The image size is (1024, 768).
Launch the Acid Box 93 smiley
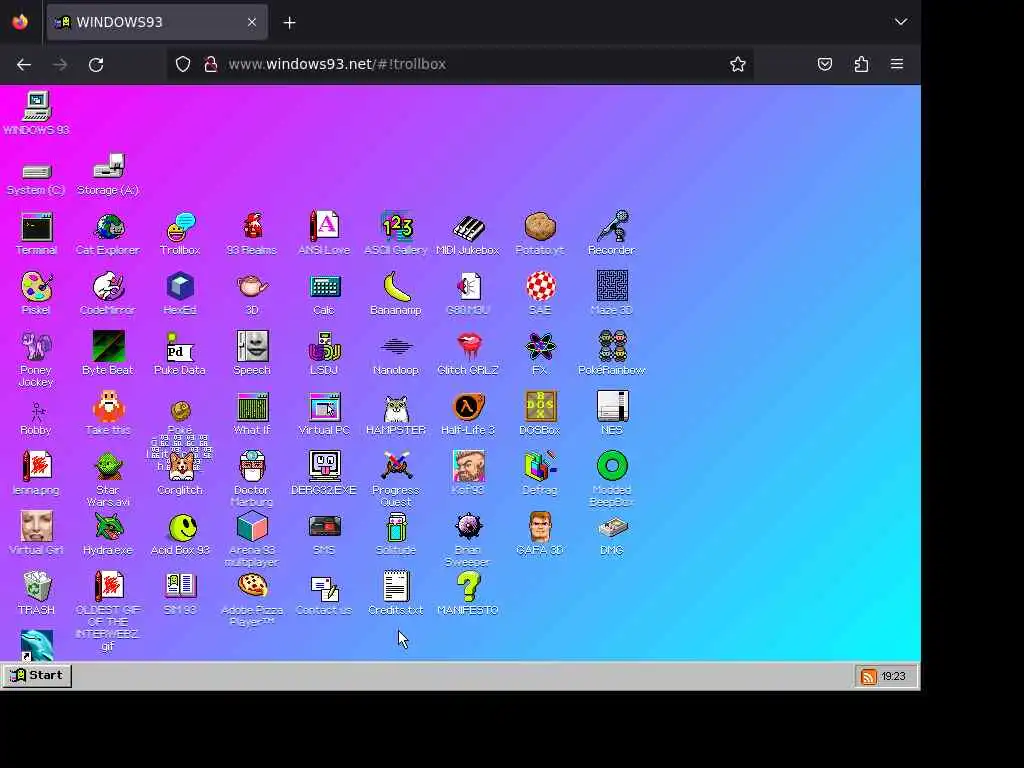pos(180,534)
